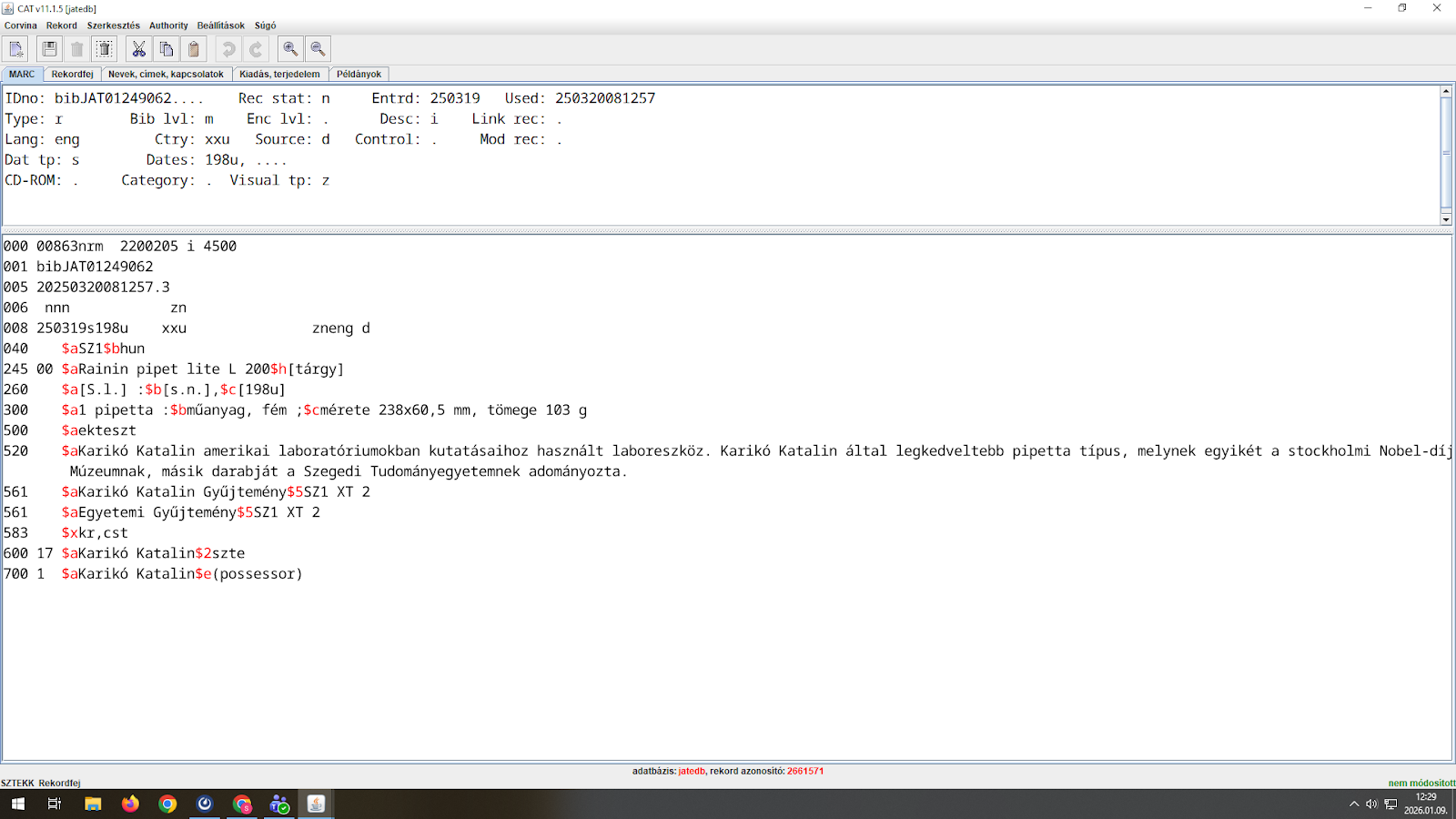Open the Példányok tab
Viewport: 1456px width, 819px height.
tap(359, 75)
